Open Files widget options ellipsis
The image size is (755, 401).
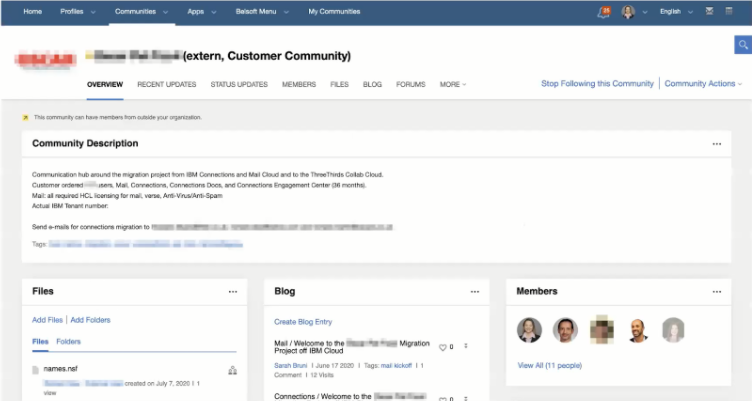(233, 292)
